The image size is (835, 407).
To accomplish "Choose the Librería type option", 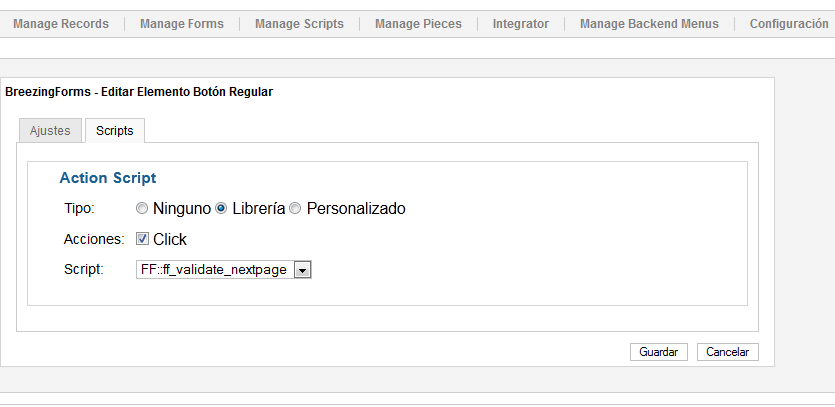I will tap(221, 208).
